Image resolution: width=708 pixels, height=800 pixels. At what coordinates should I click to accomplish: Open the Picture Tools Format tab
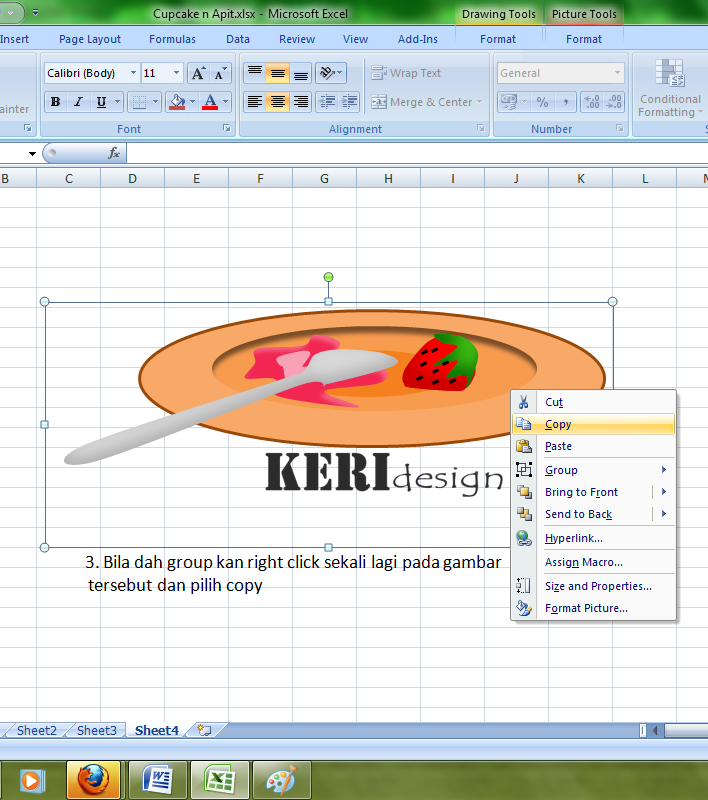584,39
